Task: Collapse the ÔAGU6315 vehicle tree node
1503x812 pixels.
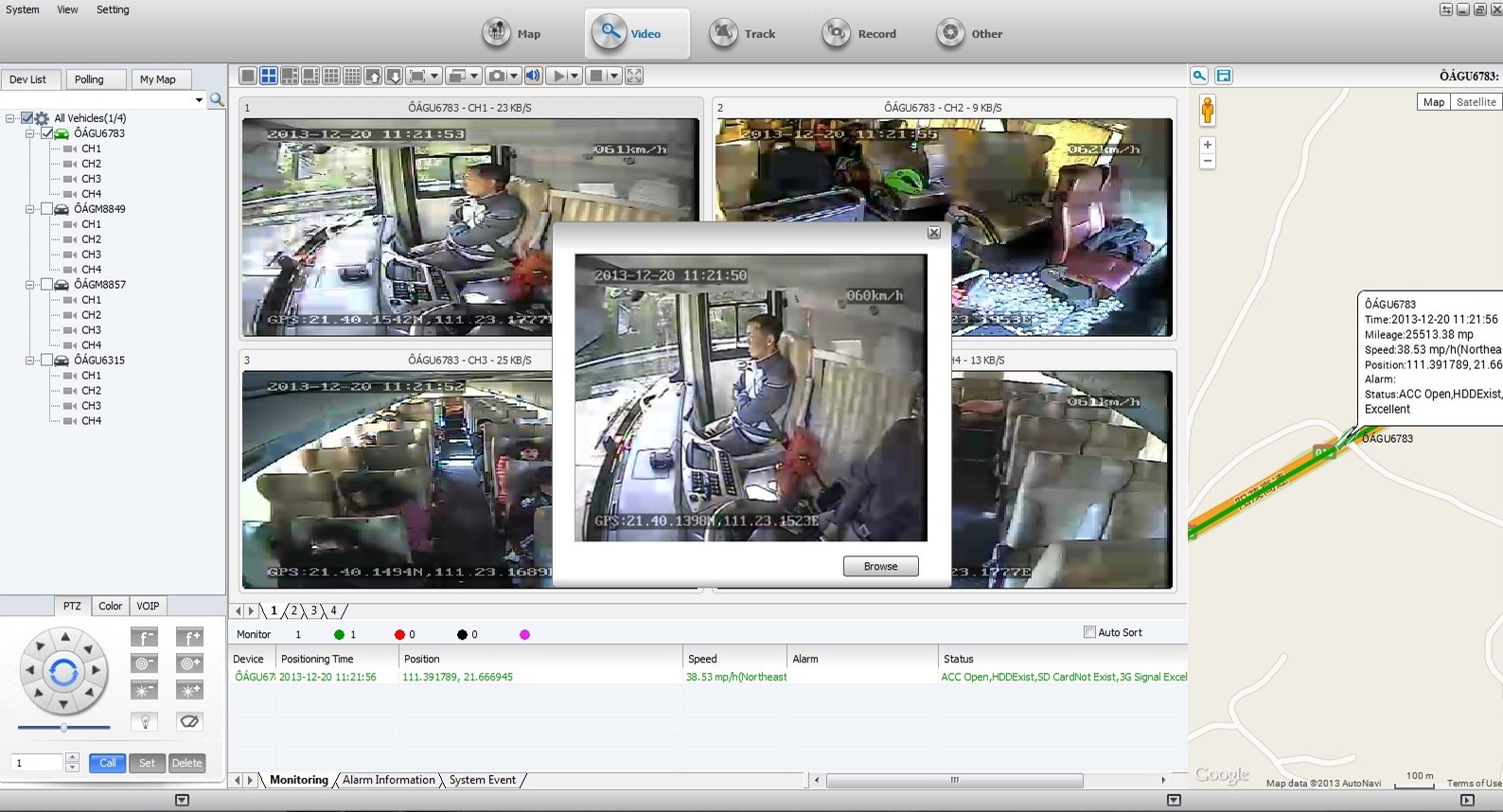Action: 30,361
